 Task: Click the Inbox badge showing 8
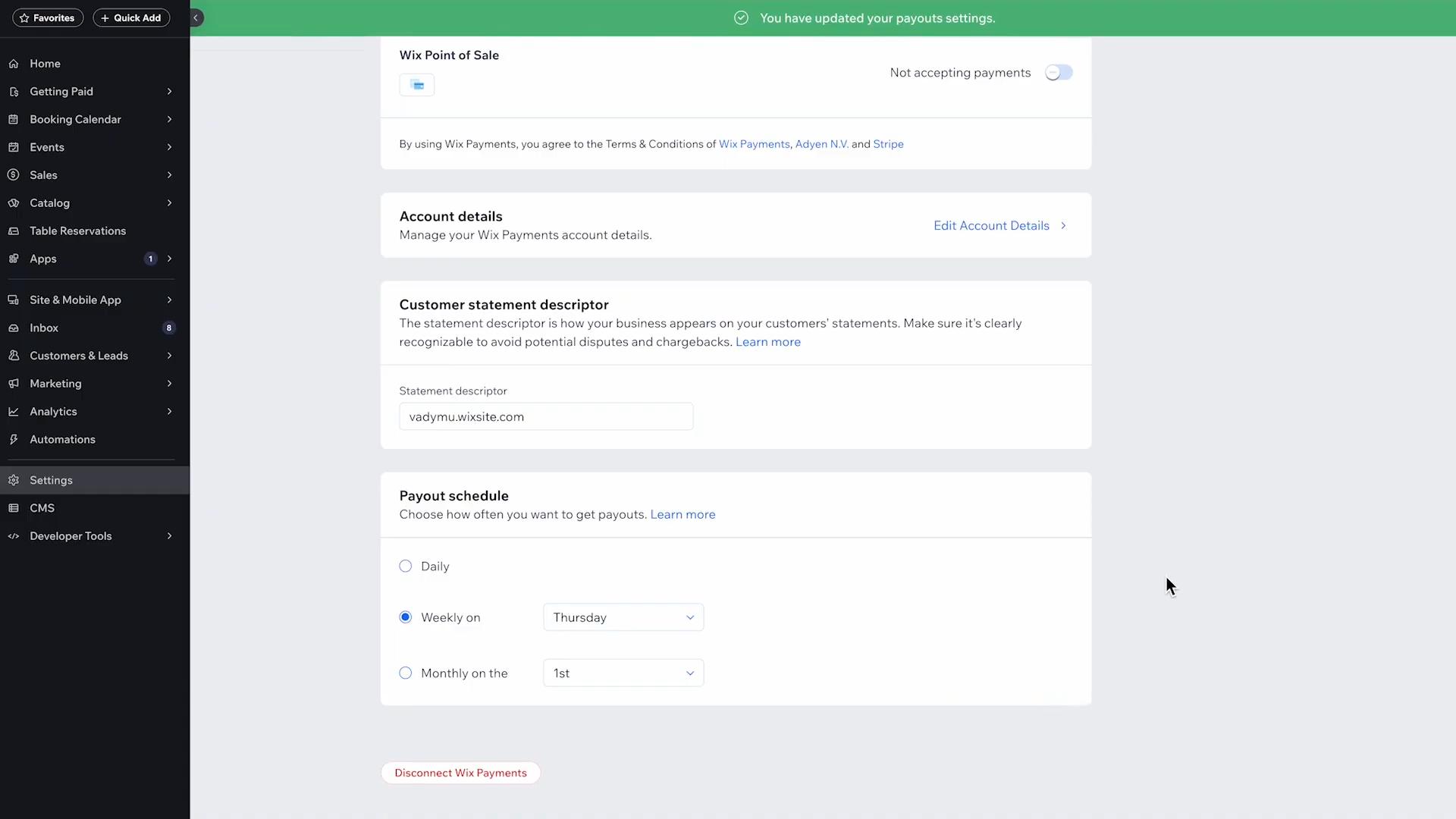[x=169, y=328]
